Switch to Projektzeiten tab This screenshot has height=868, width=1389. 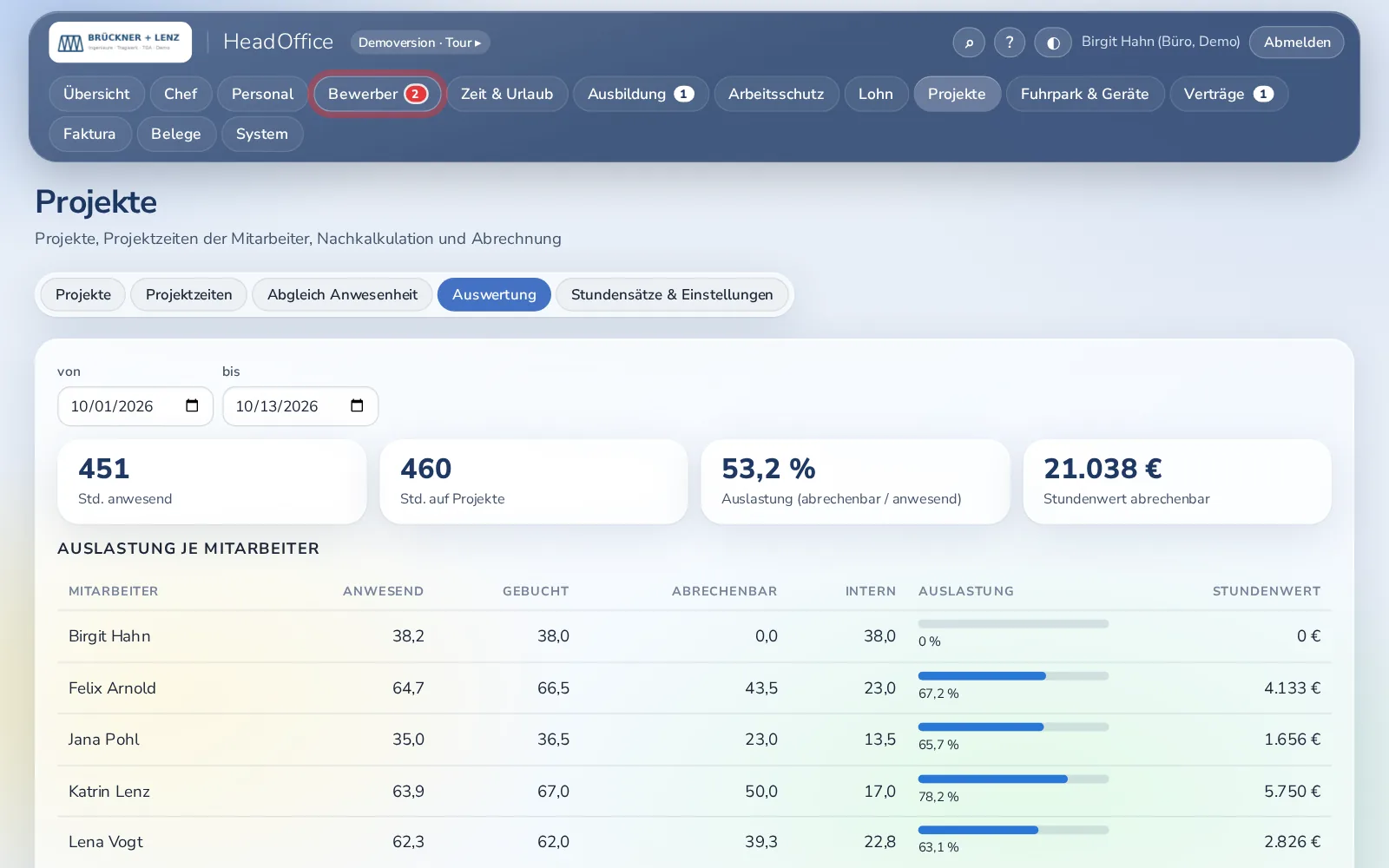pyautogui.click(x=189, y=294)
